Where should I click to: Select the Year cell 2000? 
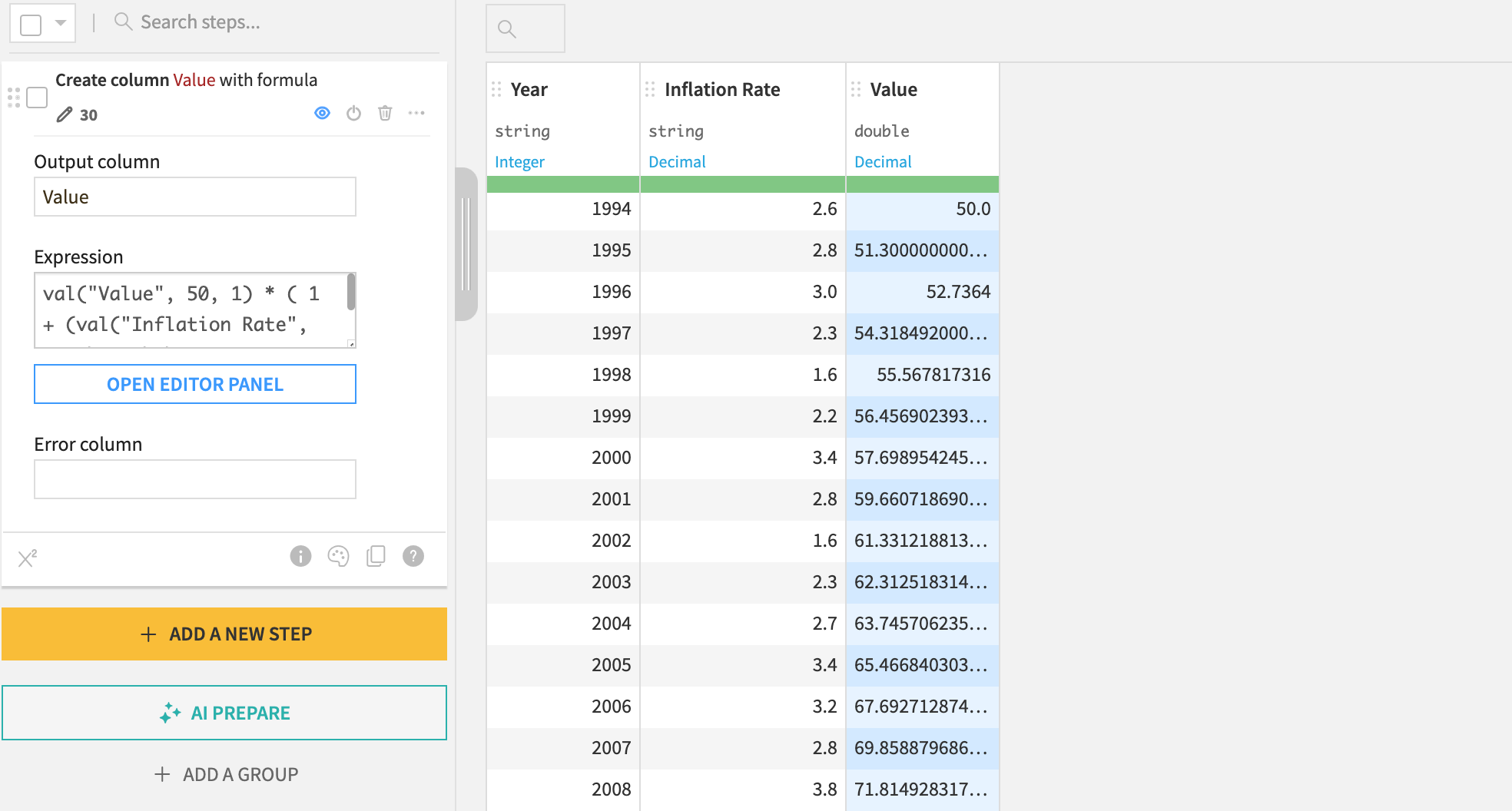coord(563,458)
